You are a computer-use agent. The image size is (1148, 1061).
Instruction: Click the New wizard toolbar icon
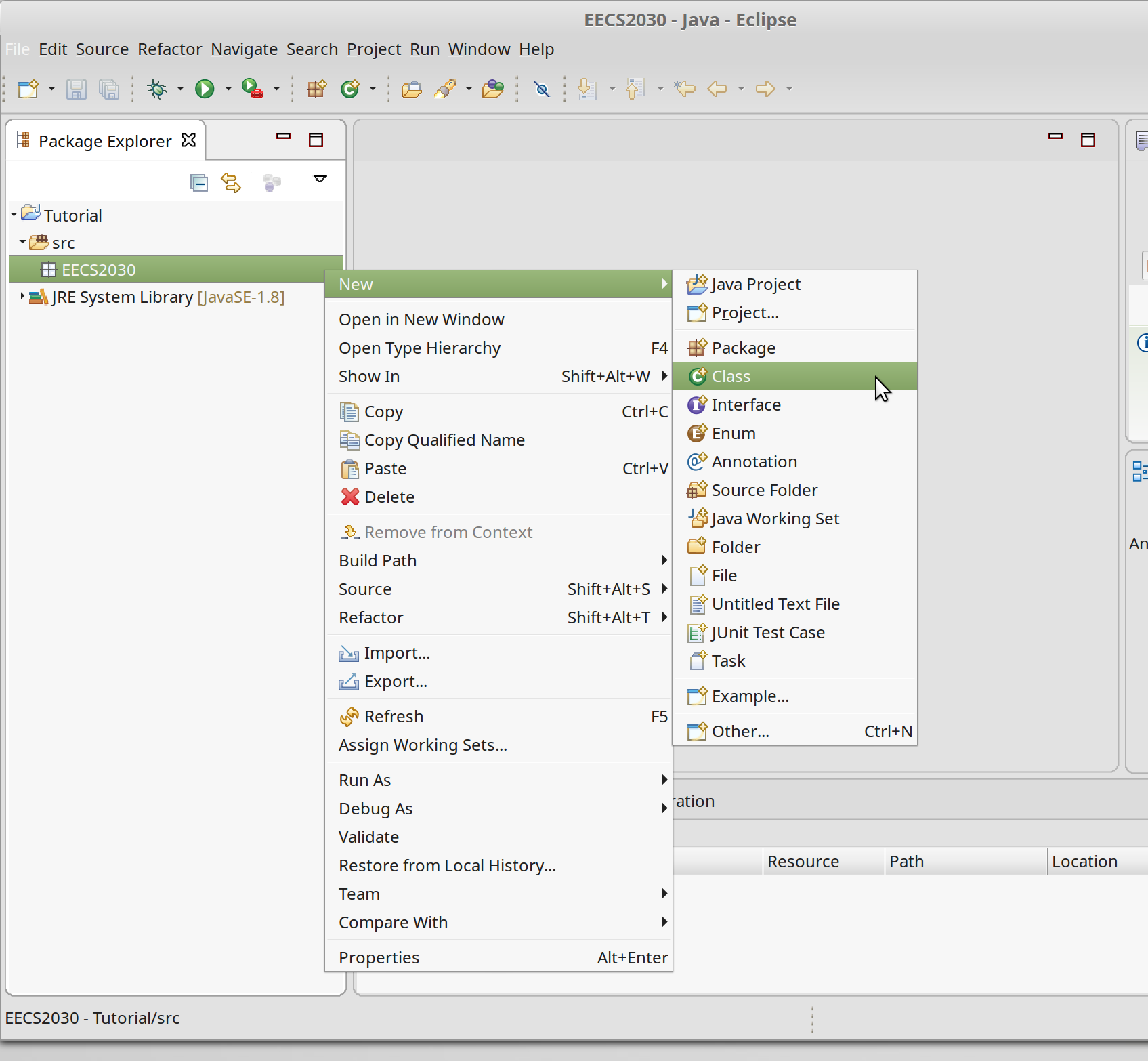point(28,89)
